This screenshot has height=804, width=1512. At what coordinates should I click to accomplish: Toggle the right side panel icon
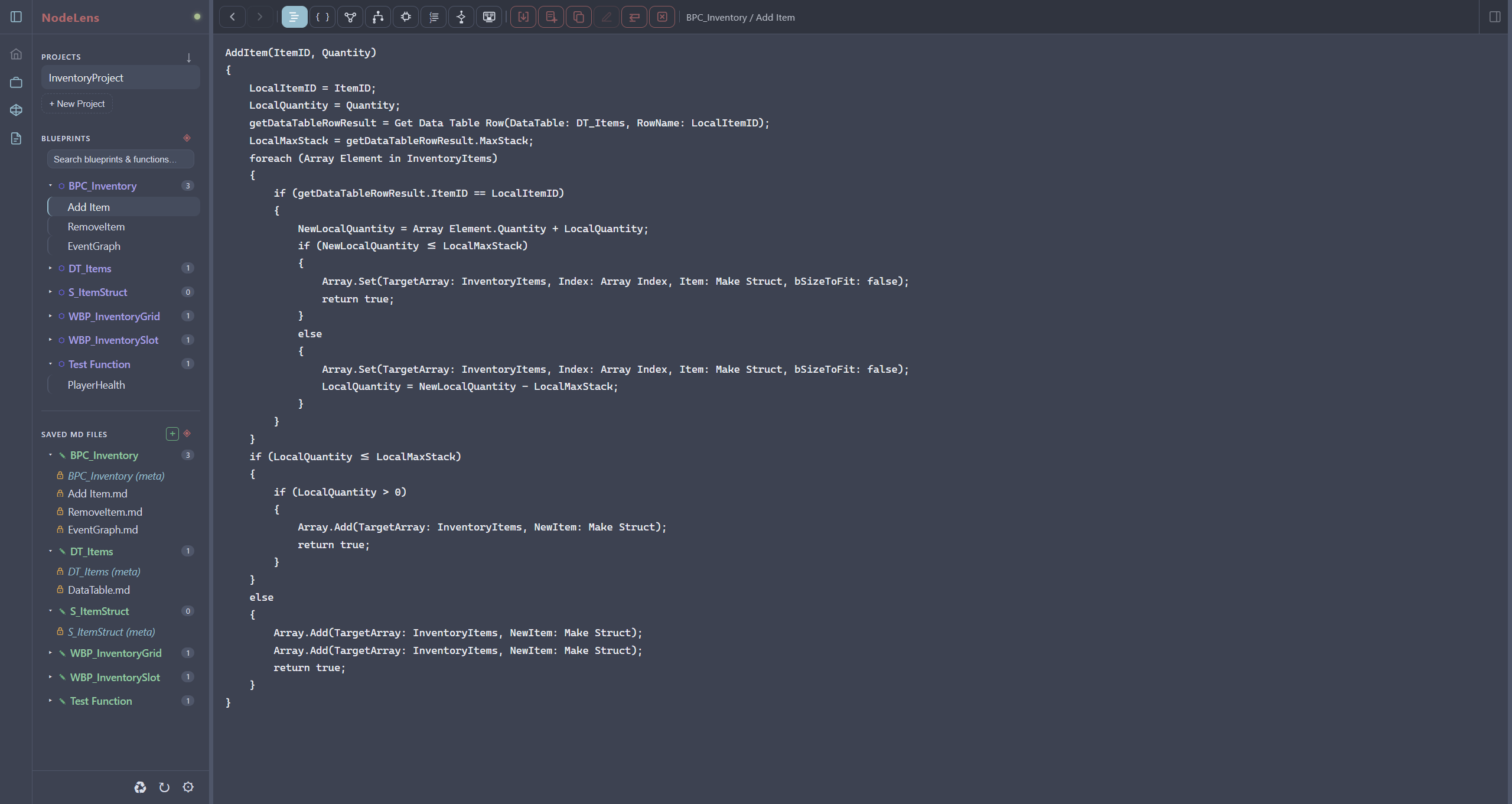[1495, 17]
